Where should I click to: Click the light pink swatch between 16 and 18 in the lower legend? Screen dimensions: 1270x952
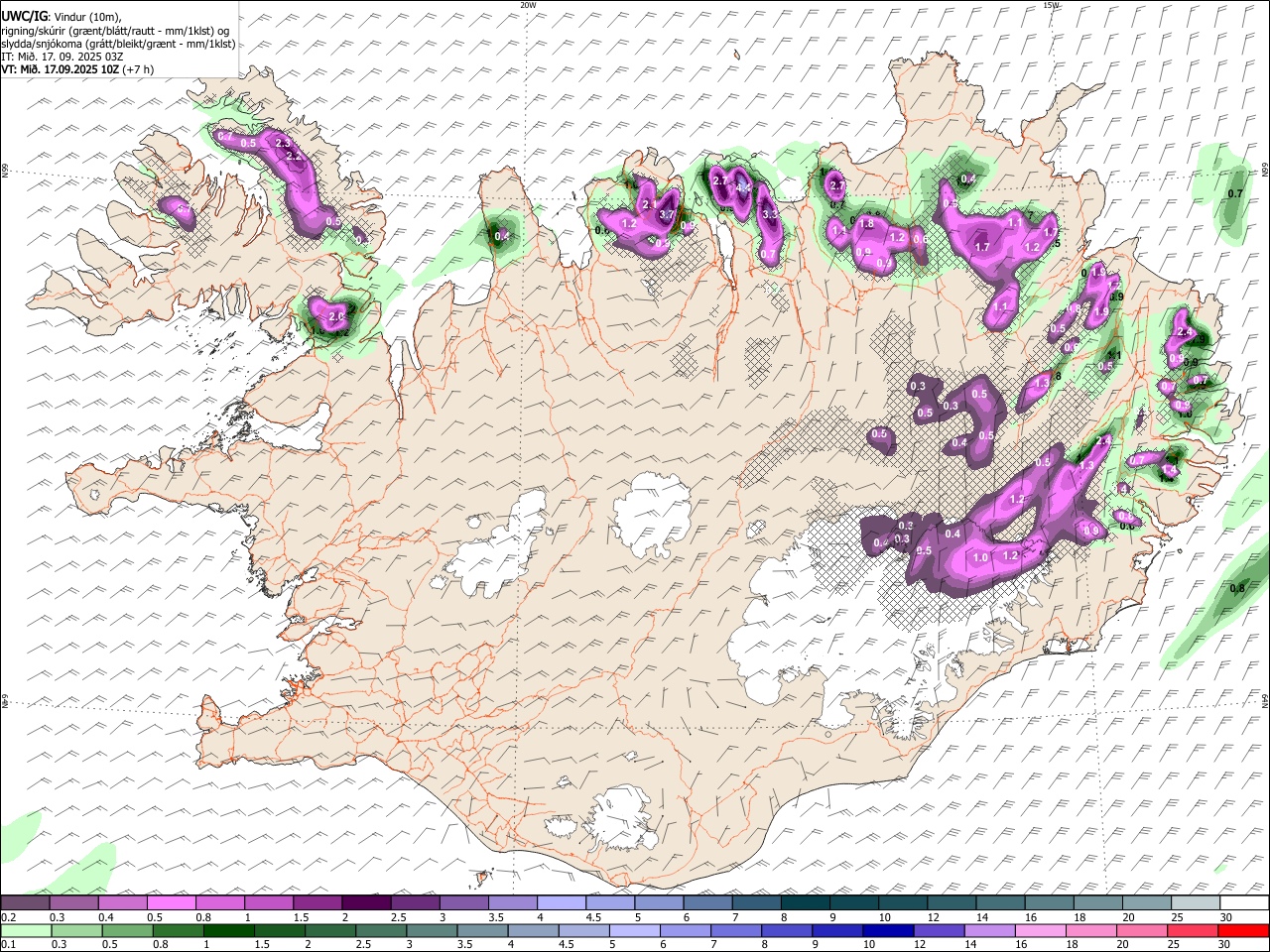(x=1040, y=930)
